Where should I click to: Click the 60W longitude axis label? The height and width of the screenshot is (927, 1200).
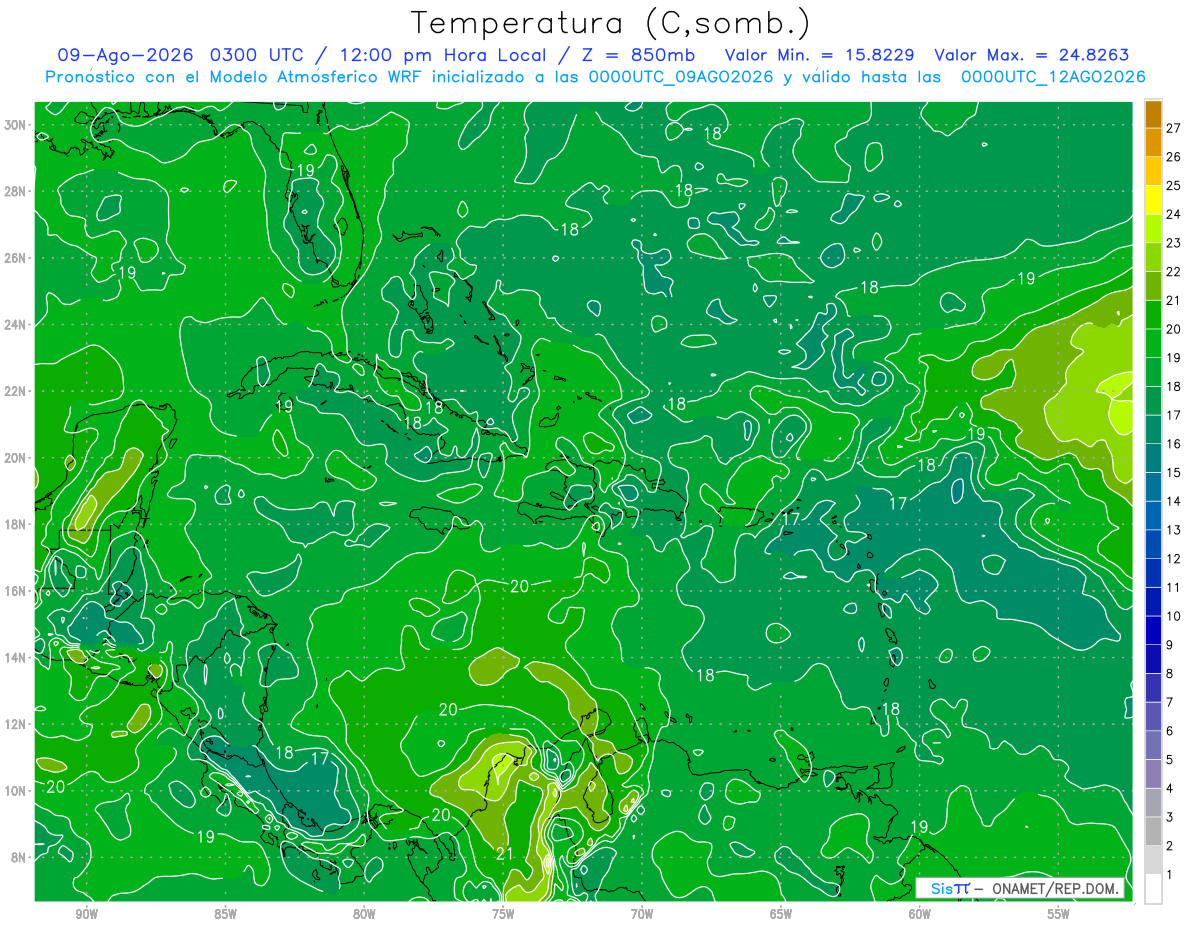920,914
